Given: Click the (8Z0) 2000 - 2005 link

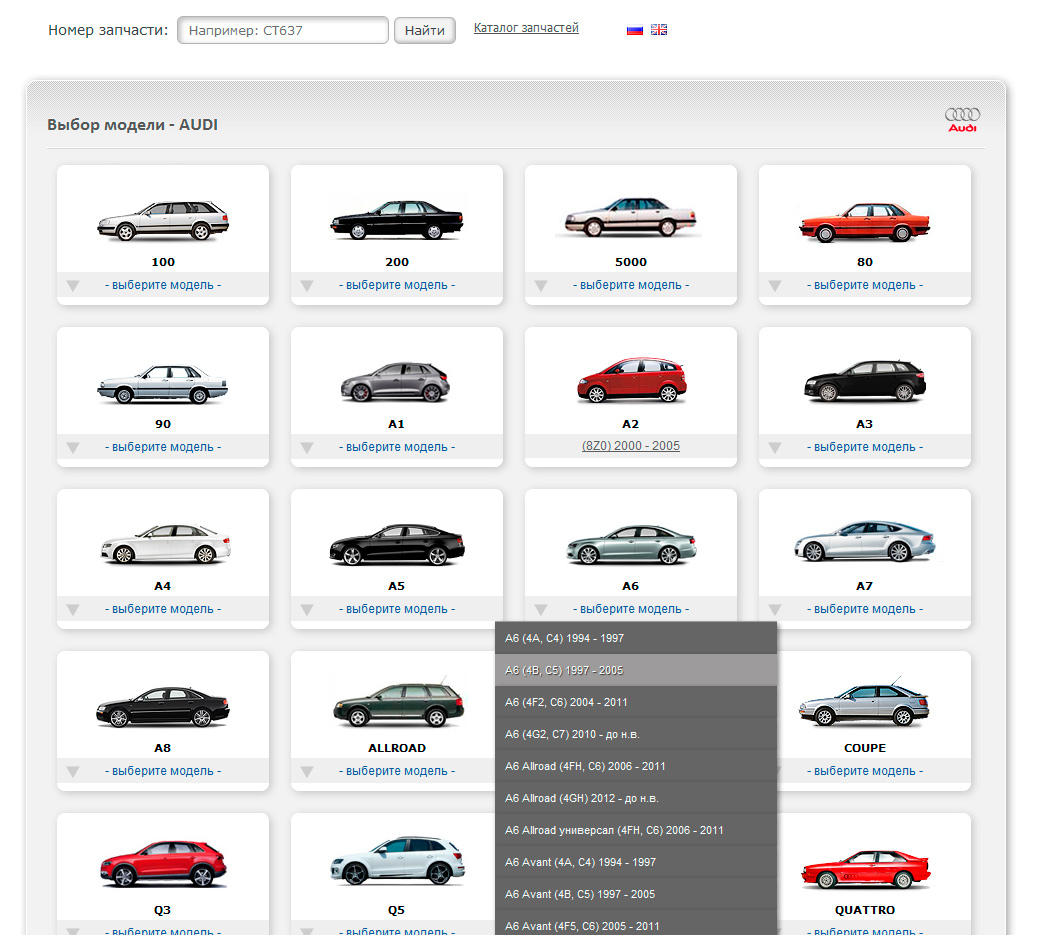Looking at the screenshot, I should (631, 446).
